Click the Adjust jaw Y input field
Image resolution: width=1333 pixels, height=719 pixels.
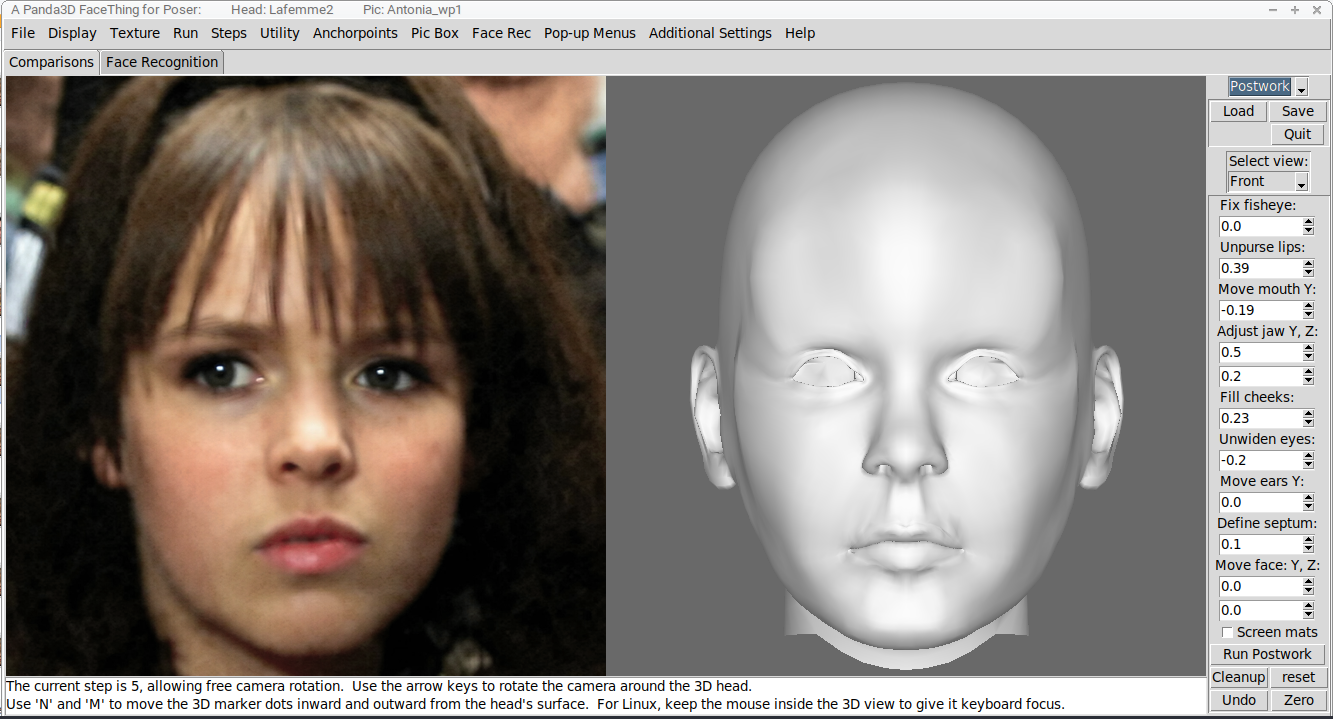[1260, 352]
